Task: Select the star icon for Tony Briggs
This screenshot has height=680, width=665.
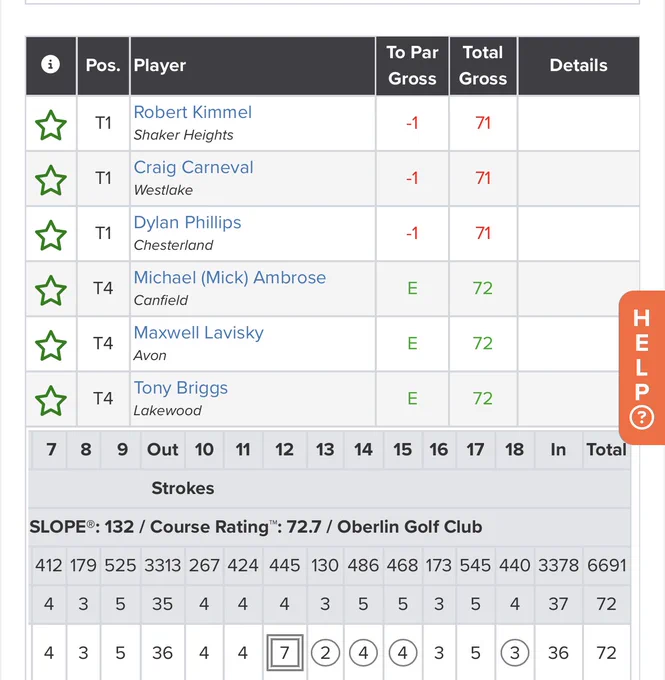Action: (x=51, y=400)
